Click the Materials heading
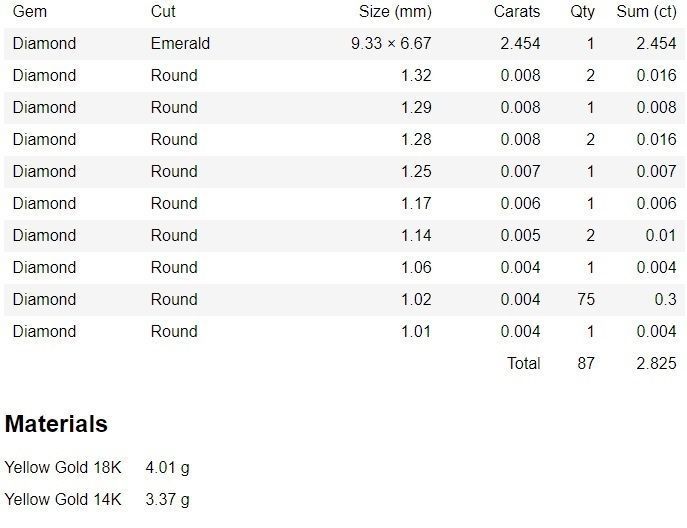Screen dimensions: 687x528 coord(56,424)
